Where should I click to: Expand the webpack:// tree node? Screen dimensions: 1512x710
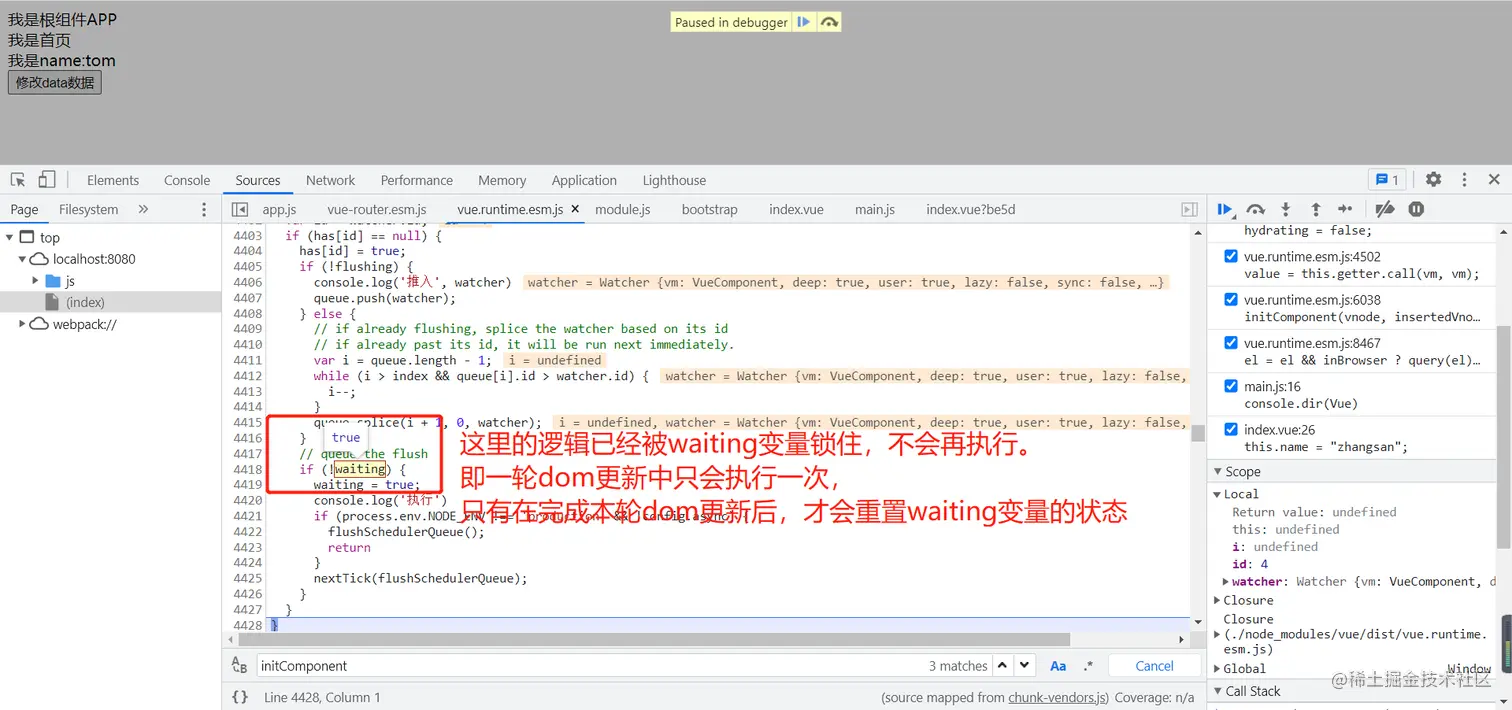click(22, 324)
